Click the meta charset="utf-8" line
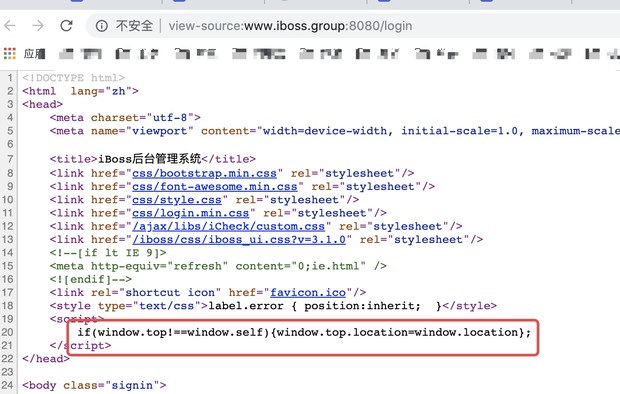Screen dimensions: 620x394 [125, 117]
